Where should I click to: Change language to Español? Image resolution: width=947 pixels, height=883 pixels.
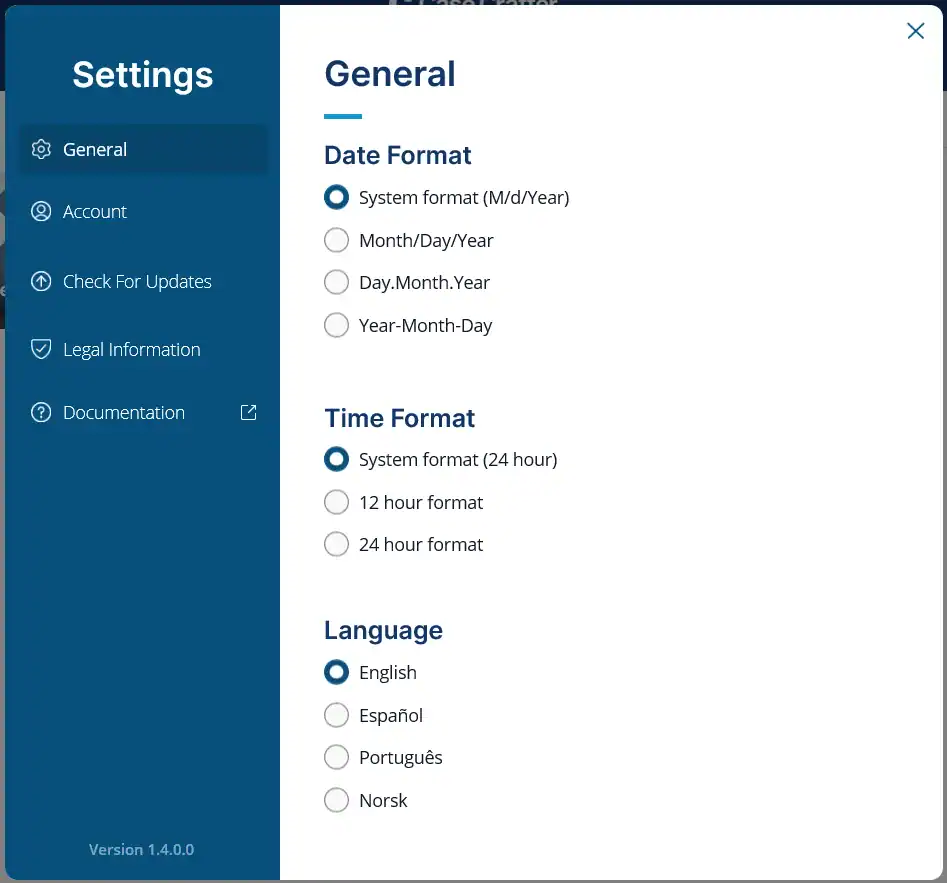click(337, 716)
